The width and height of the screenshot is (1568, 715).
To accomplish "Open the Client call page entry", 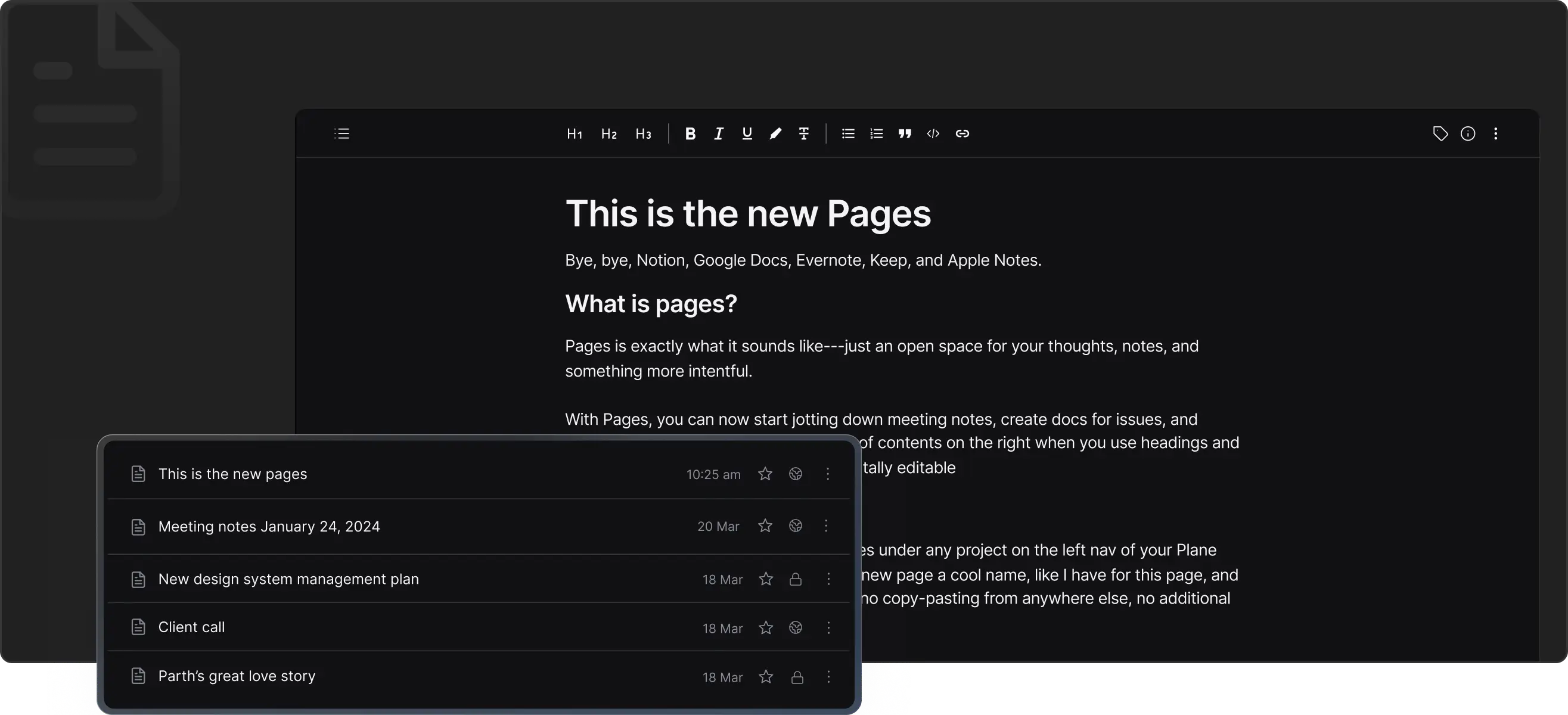I will [x=191, y=627].
